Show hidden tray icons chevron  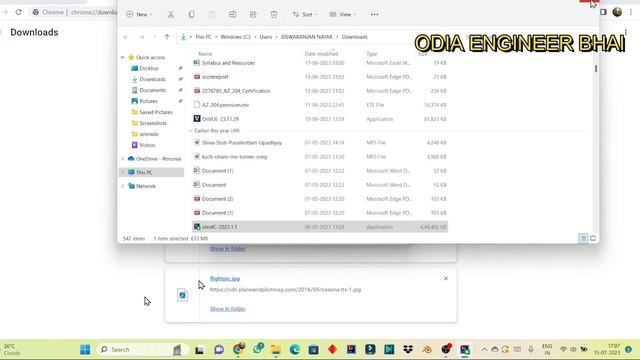(x=484, y=349)
